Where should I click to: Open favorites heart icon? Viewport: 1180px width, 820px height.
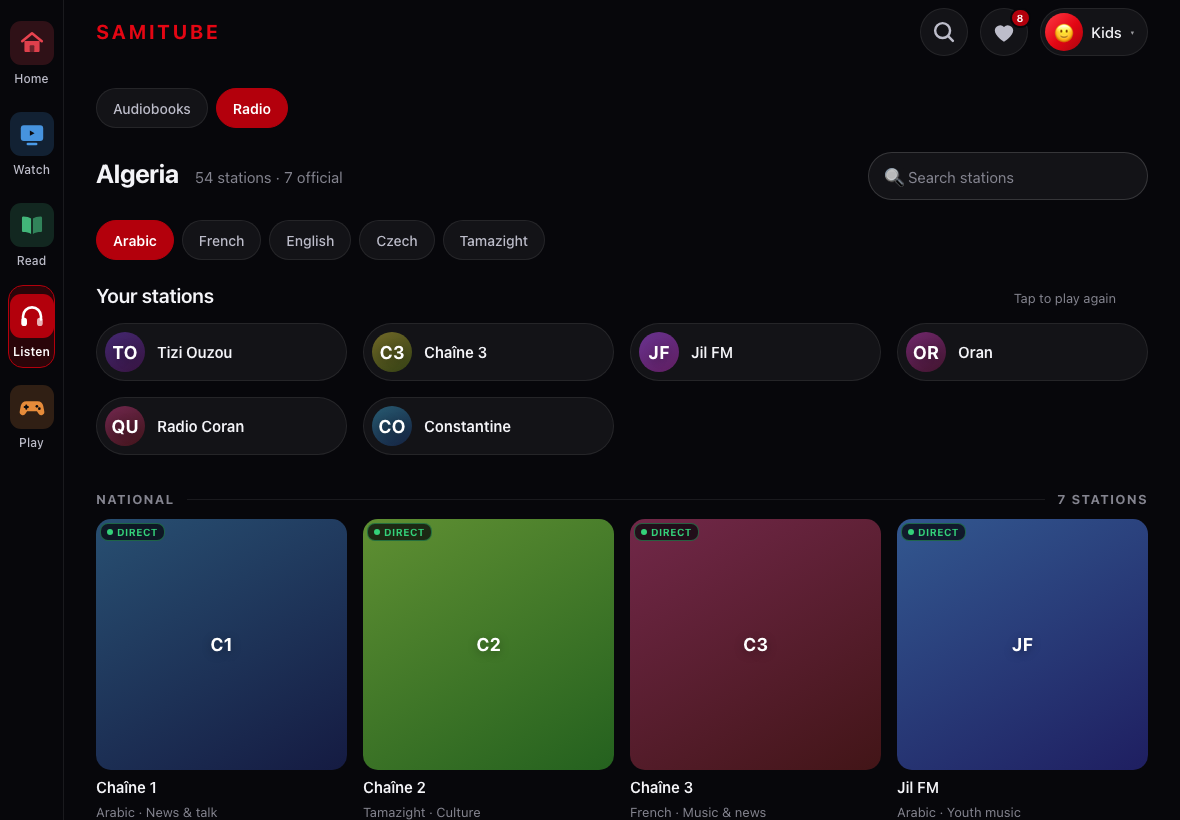(x=1003, y=32)
